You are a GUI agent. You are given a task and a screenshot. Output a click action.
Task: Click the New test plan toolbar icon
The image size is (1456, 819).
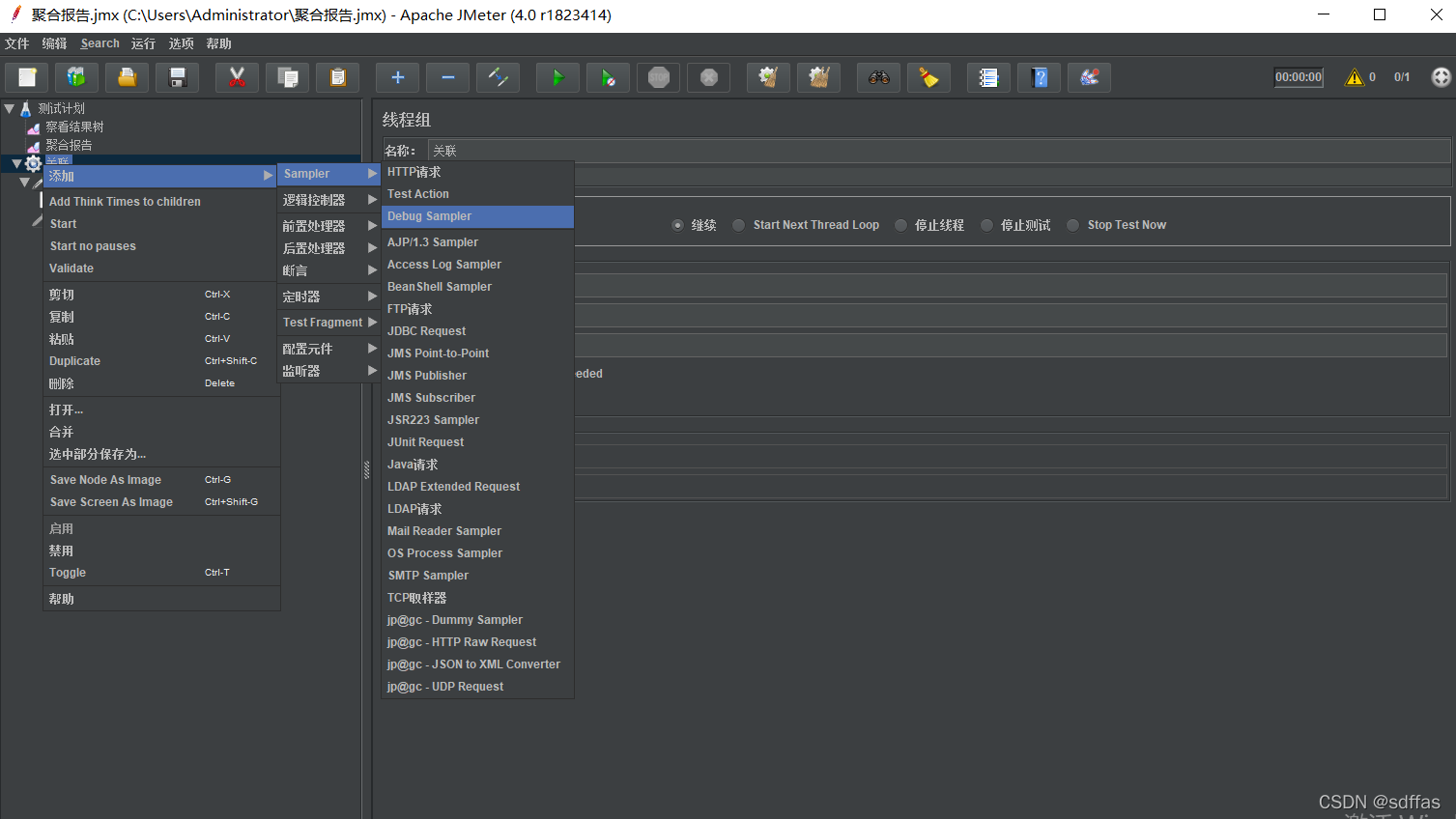pyautogui.click(x=27, y=77)
